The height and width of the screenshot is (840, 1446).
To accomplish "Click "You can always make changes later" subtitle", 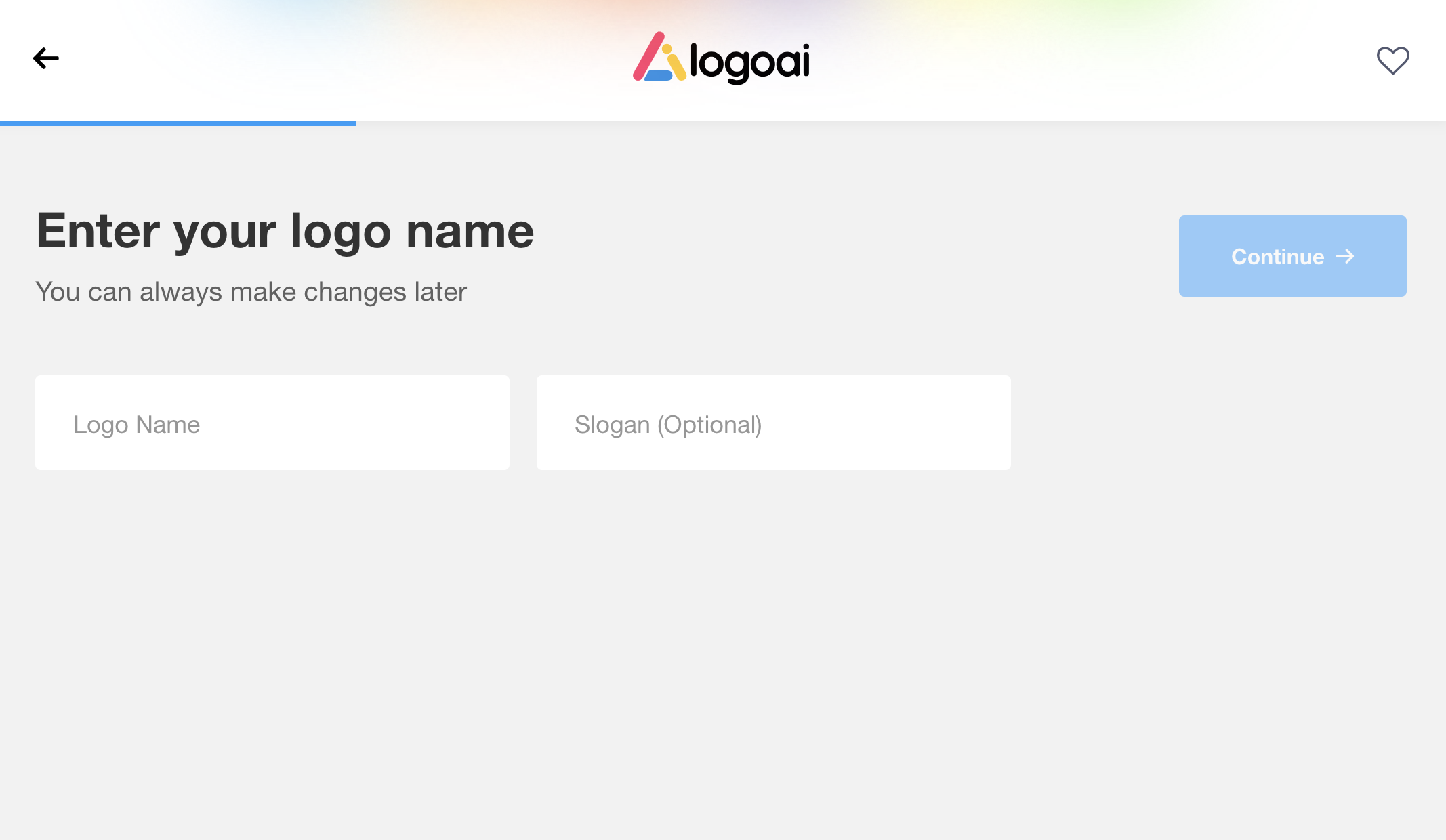I will 251,292.
